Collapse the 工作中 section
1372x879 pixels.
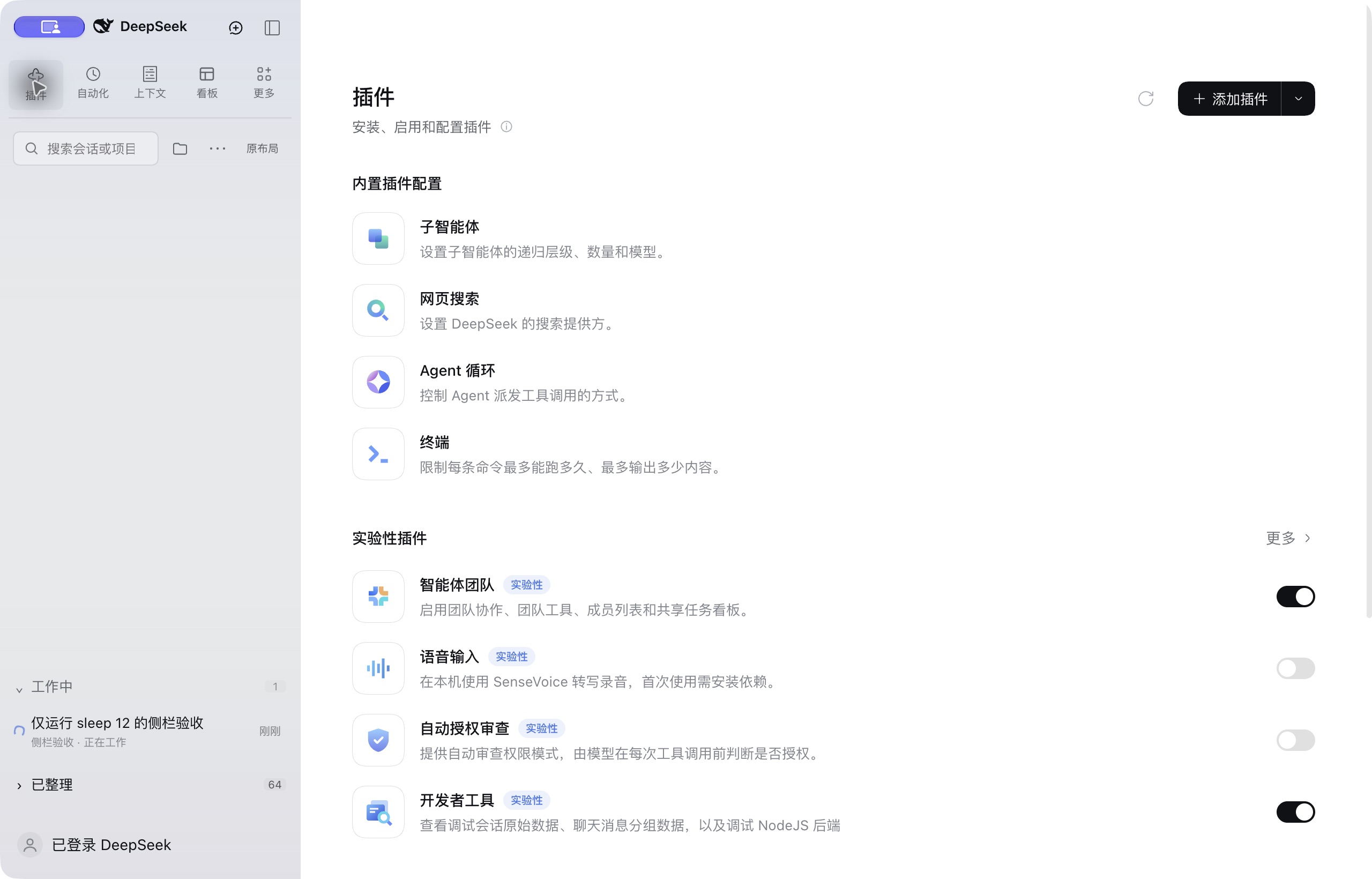[19, 690]
